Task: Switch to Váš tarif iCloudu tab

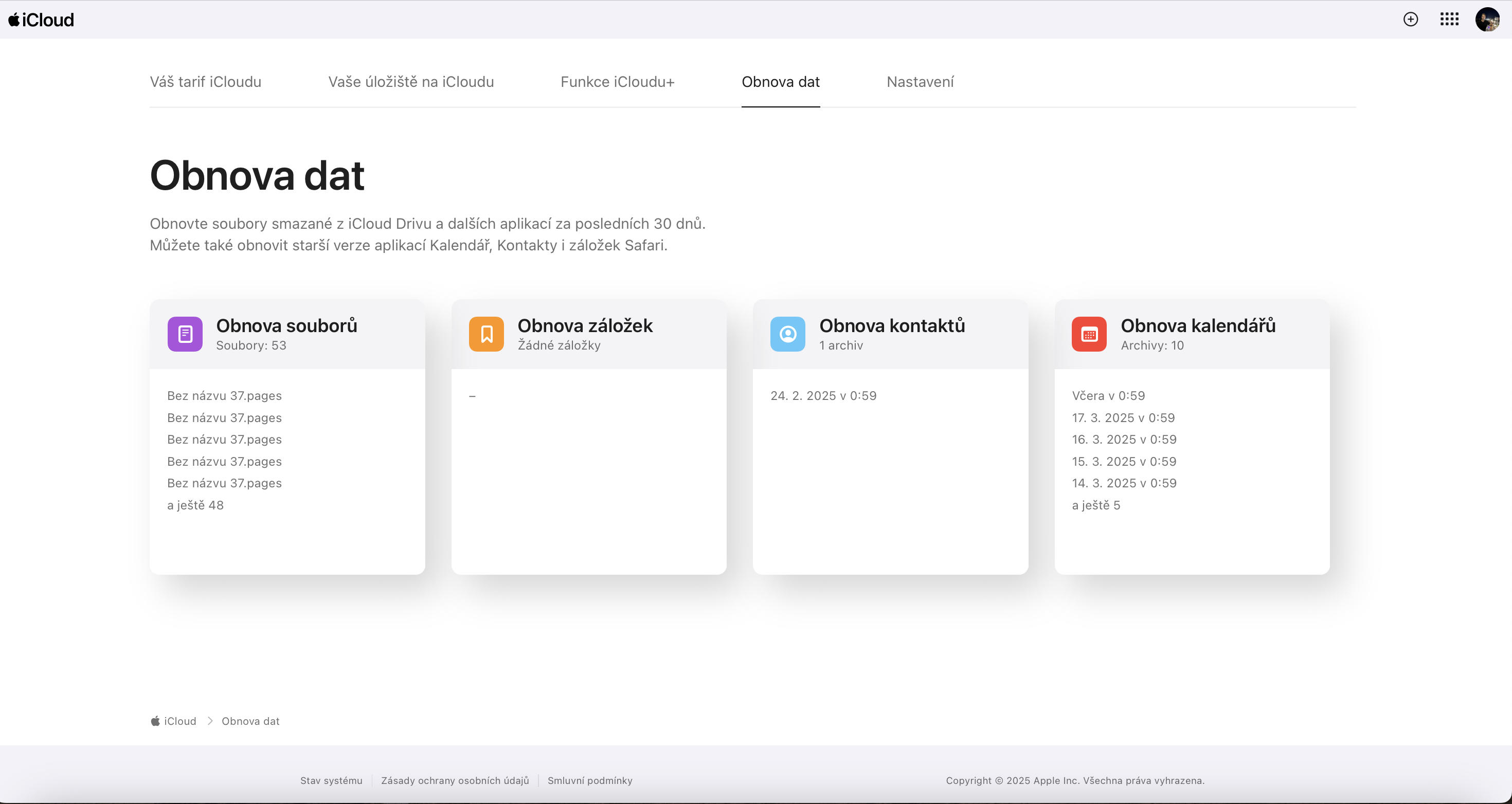Action: tap(205, 82)
